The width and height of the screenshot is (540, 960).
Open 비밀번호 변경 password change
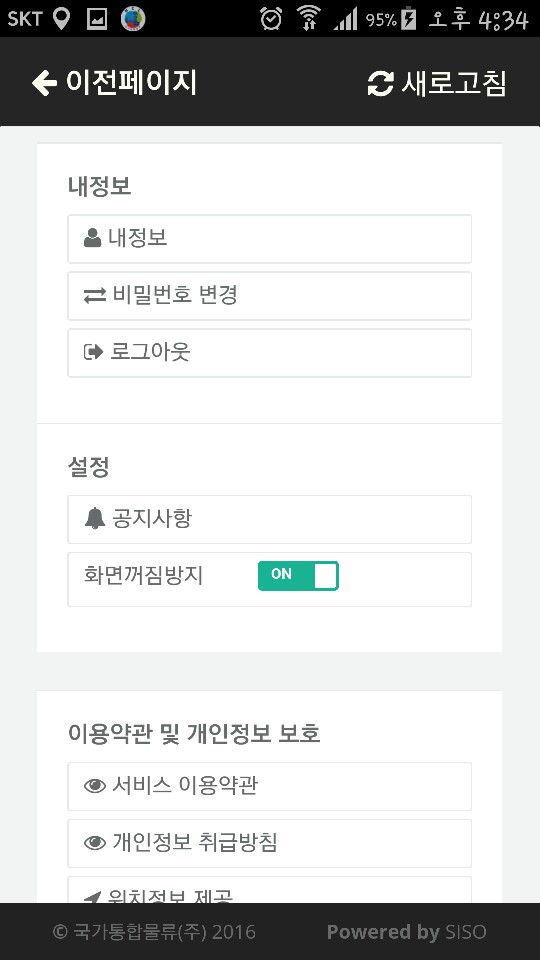click(269, 296)
